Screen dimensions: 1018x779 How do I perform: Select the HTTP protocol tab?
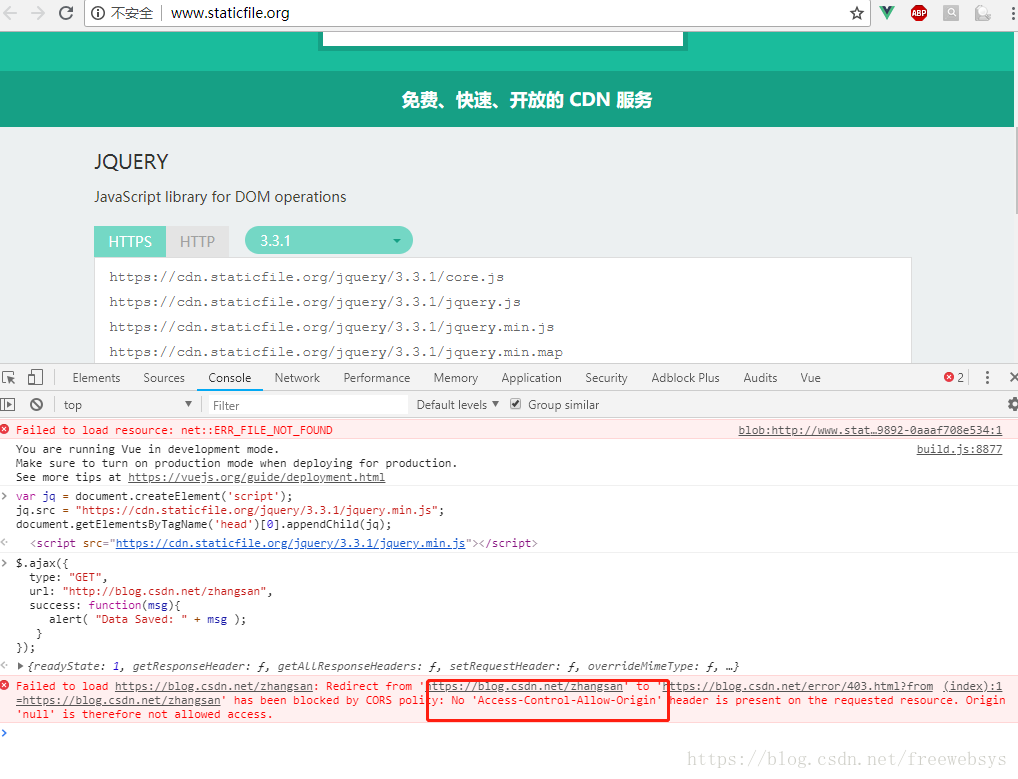pos(197,241)
